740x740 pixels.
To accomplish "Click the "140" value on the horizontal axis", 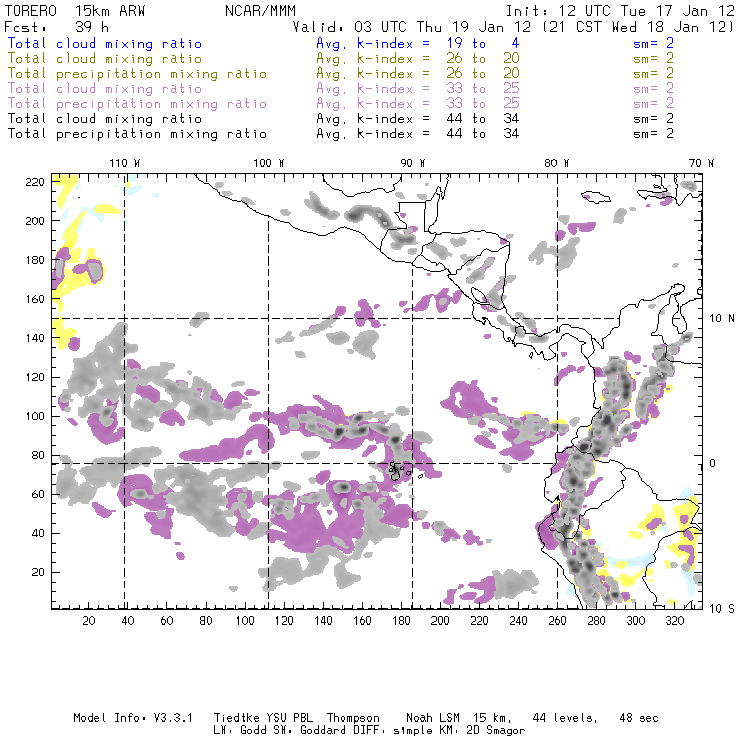I will click(x=323, y=621).
